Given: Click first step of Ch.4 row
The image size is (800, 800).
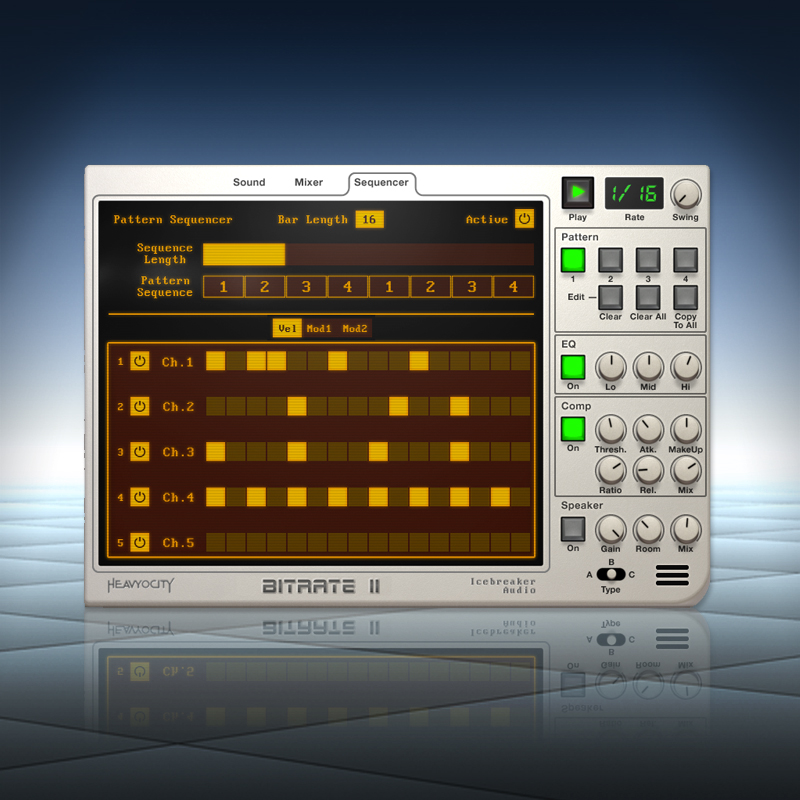Looking at the screenshot, I should (215, 497).
